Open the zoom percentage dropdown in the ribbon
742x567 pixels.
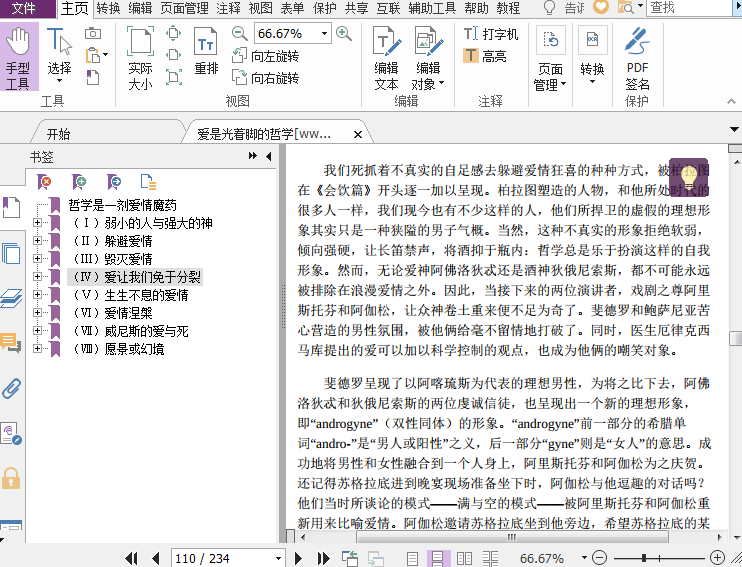(x=325, y=34)
